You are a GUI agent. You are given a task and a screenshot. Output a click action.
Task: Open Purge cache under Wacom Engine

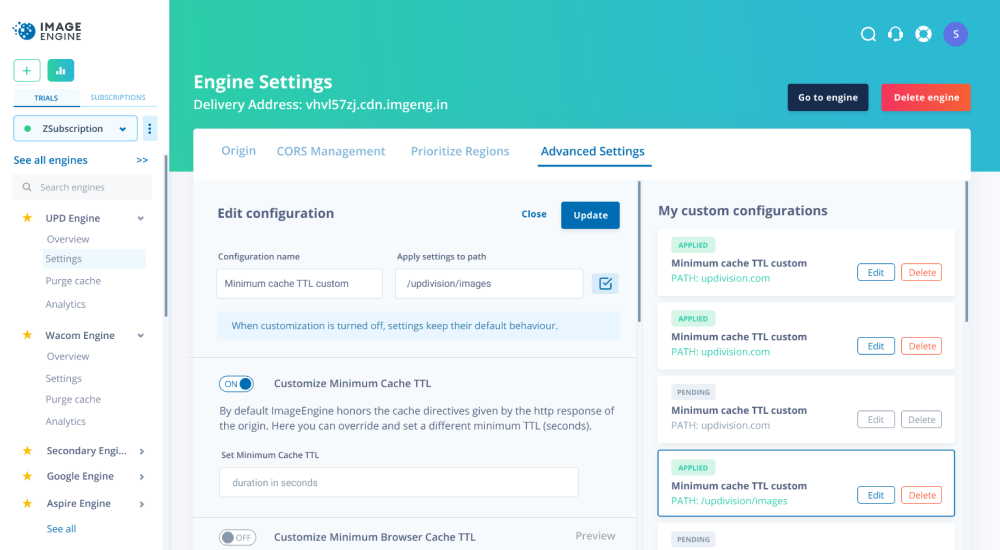pos(73,399)
